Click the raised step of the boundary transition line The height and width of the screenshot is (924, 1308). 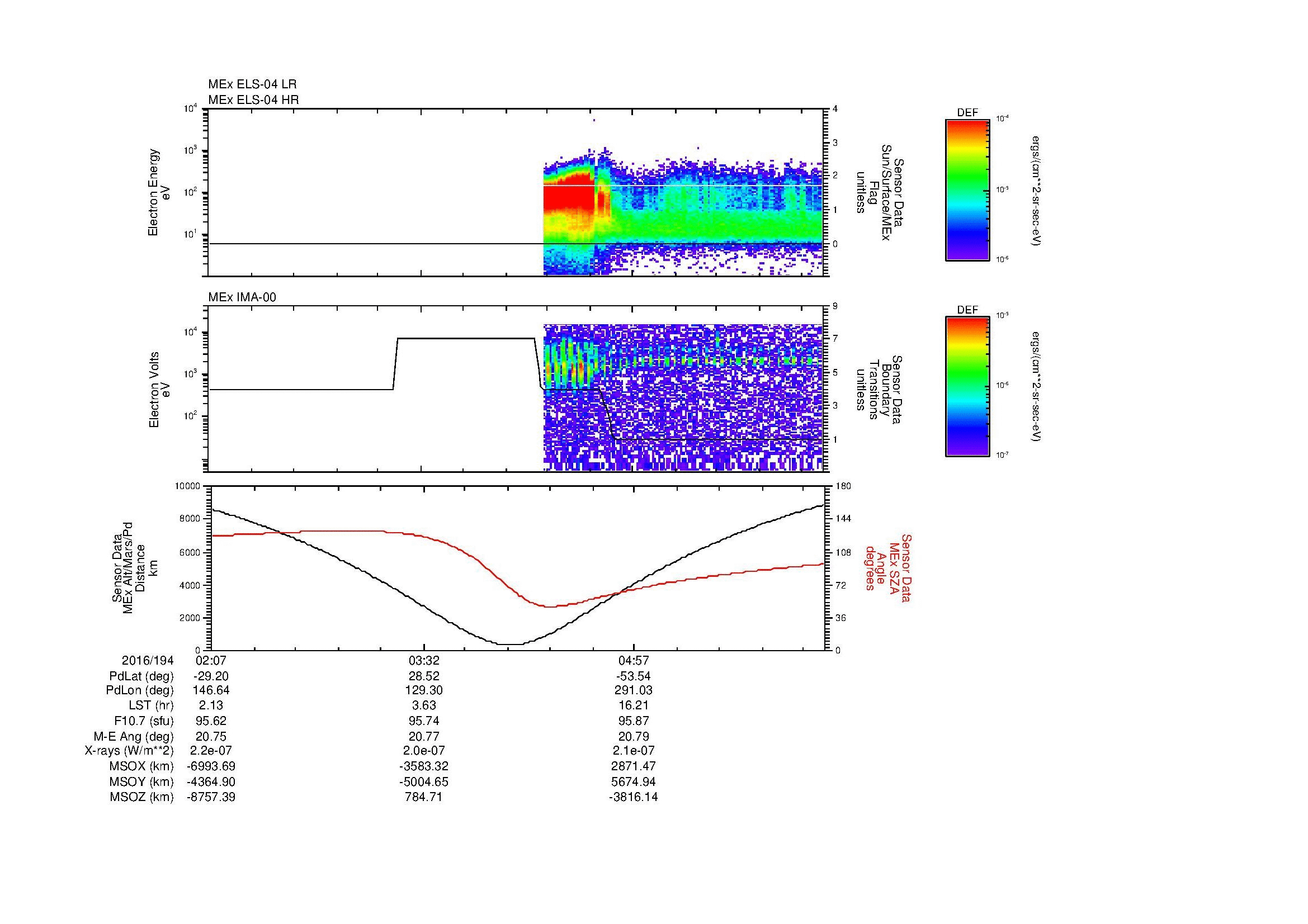tap(465, 339)
